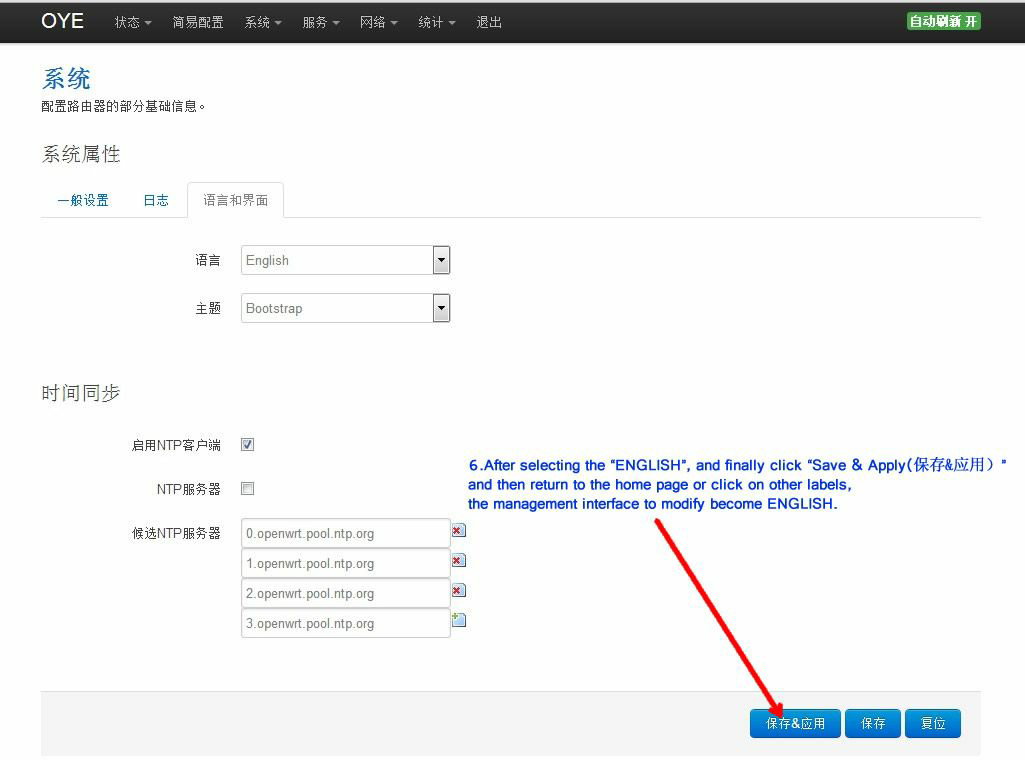Remove the 0.openwrt.pool.ntp.org server entry
Viewport: 1025px width, 760px height.
458,531
